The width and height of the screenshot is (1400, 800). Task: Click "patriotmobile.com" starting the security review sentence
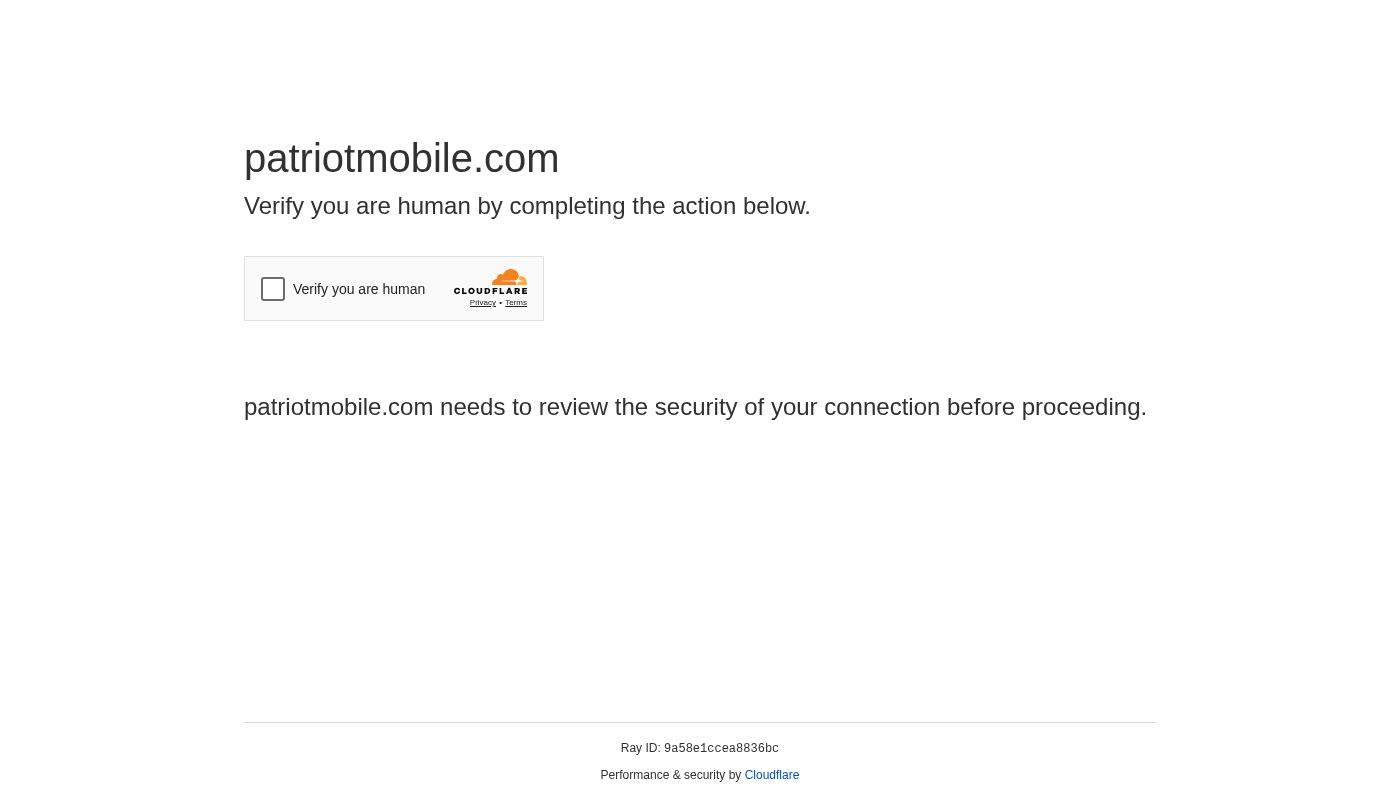[338, 407]
